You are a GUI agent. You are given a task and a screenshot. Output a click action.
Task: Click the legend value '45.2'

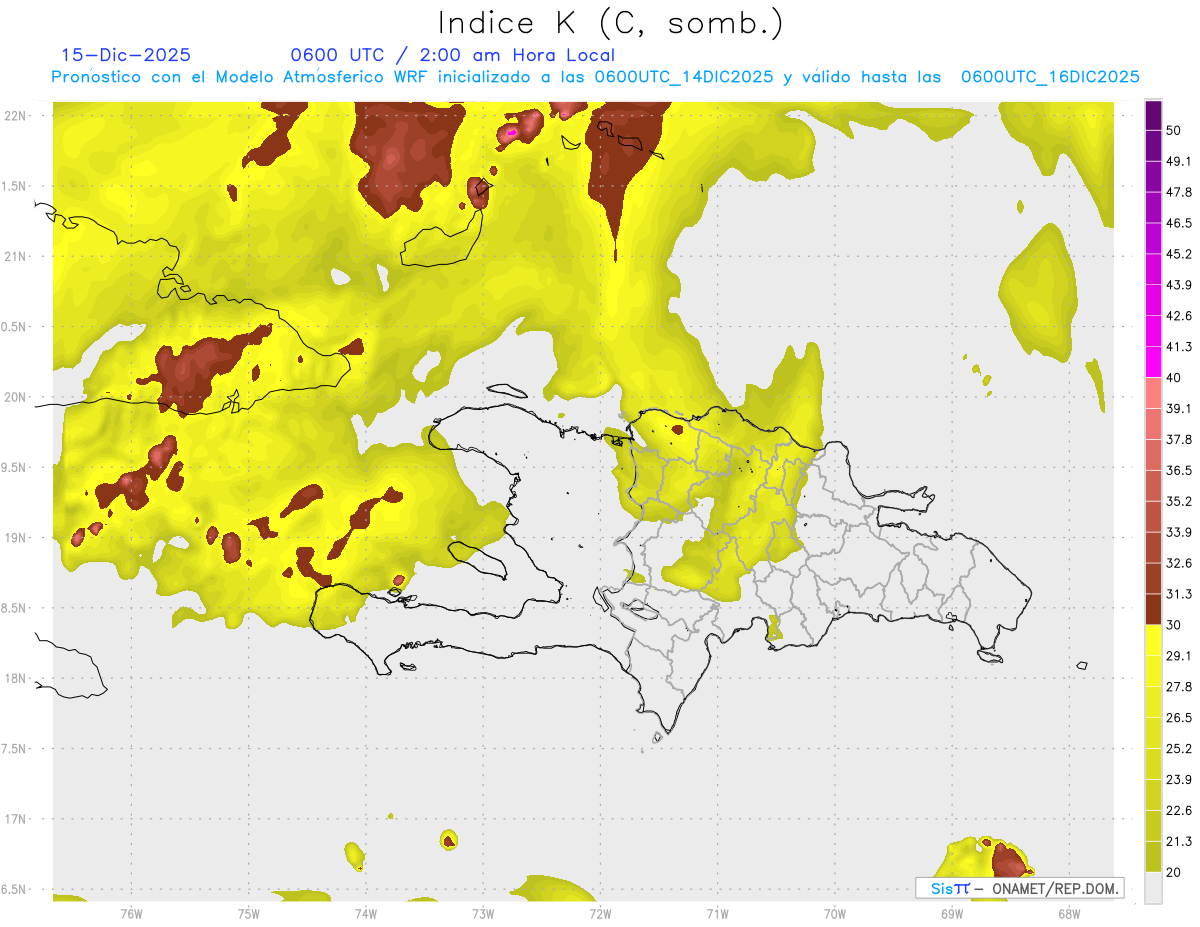coord(1179,254)
